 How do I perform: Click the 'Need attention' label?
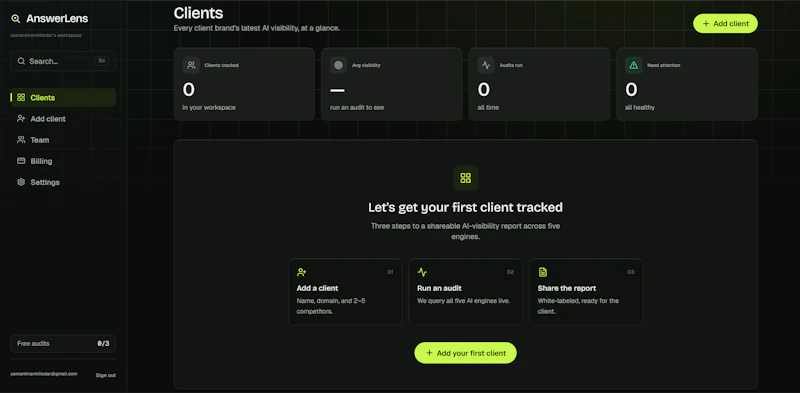click(x=663, y=65)
